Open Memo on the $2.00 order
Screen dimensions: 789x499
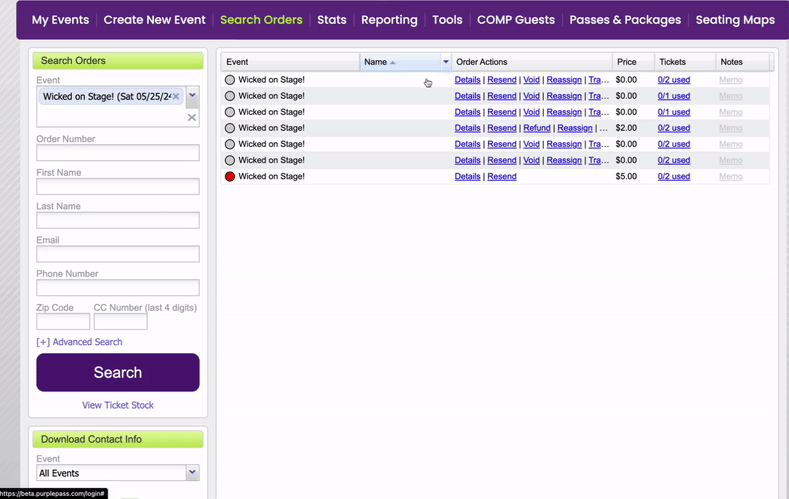(x=731, y=128)
